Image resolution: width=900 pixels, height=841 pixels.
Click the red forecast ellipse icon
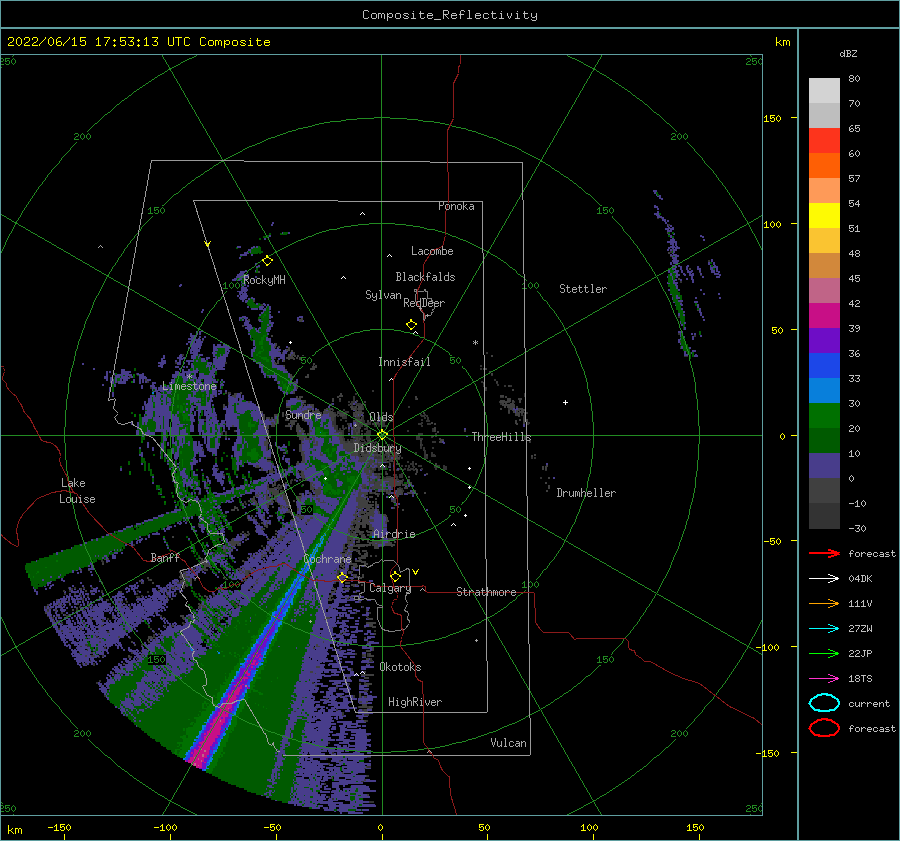click(x=824, y=728)
